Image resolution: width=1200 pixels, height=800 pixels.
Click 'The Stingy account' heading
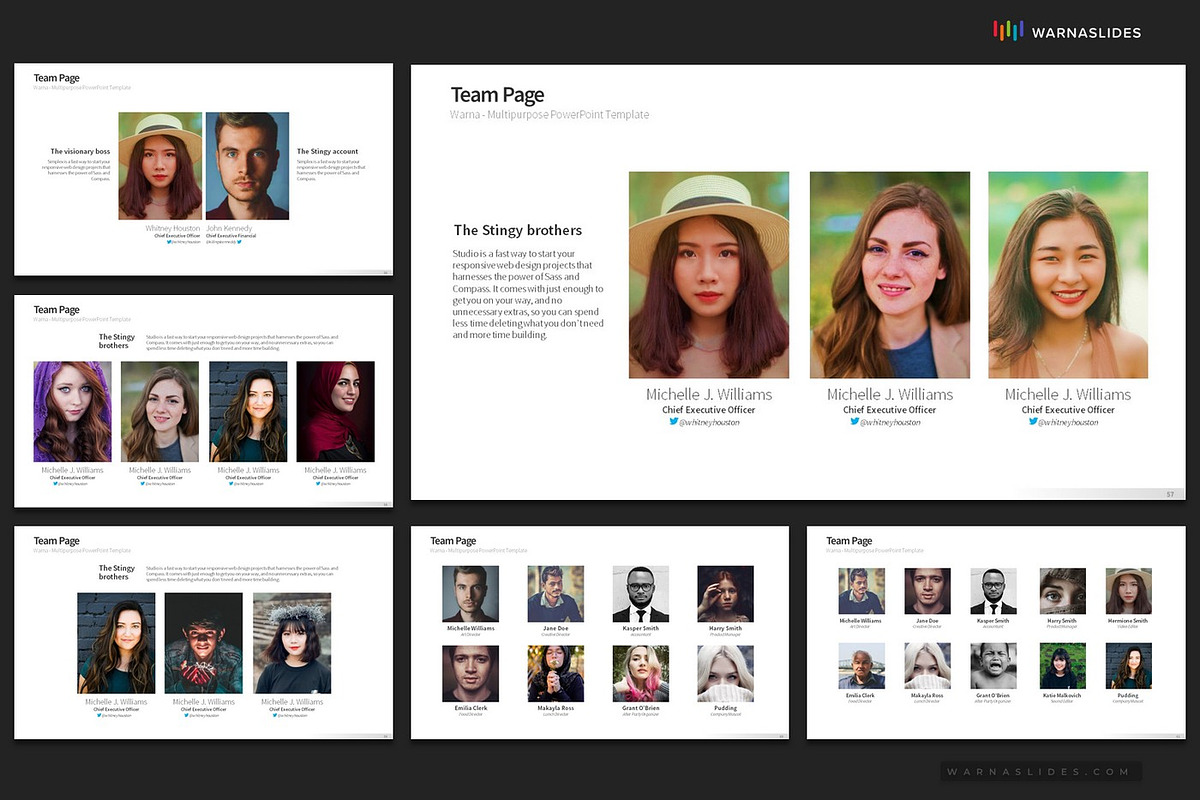(x=327, y=151)
